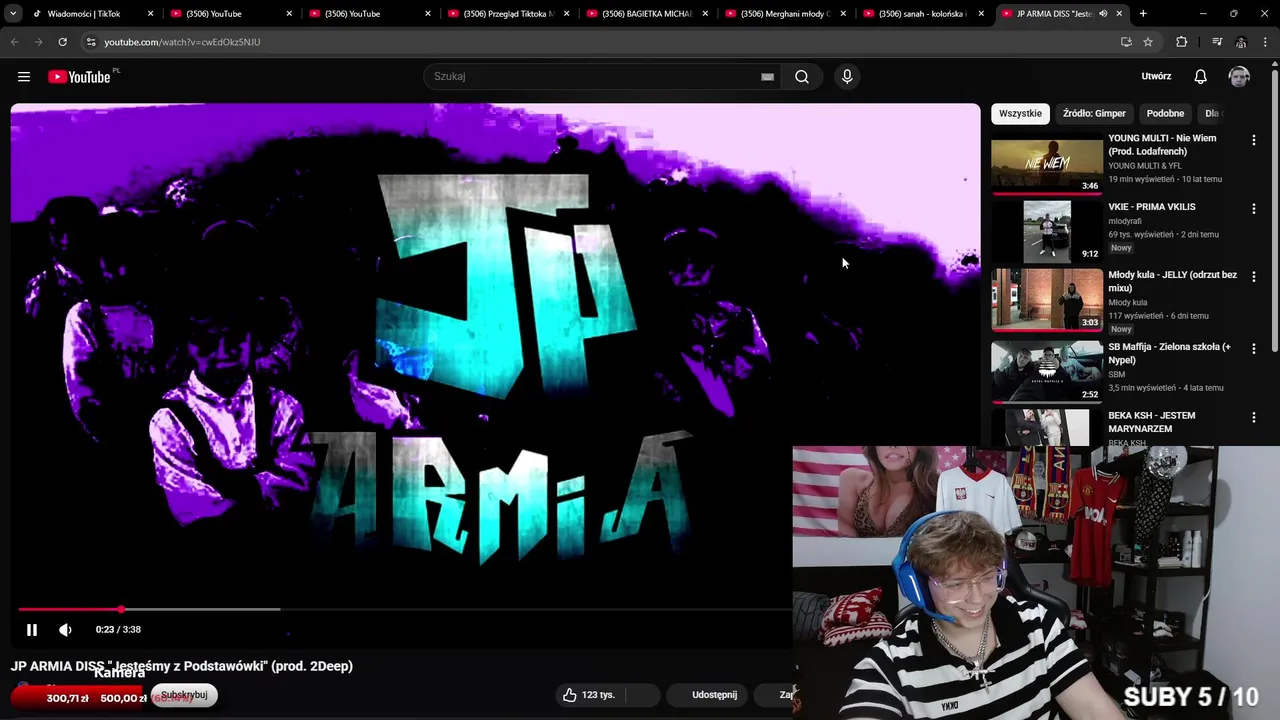
Task: Select the Źródło: Gimper filter chip
Action: 1094,114
